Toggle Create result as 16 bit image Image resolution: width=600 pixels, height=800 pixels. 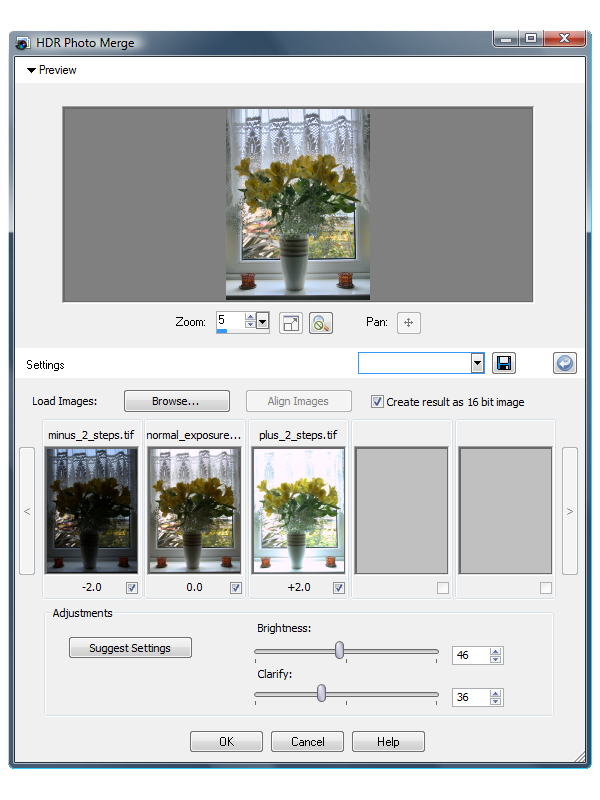coord(377,402)
